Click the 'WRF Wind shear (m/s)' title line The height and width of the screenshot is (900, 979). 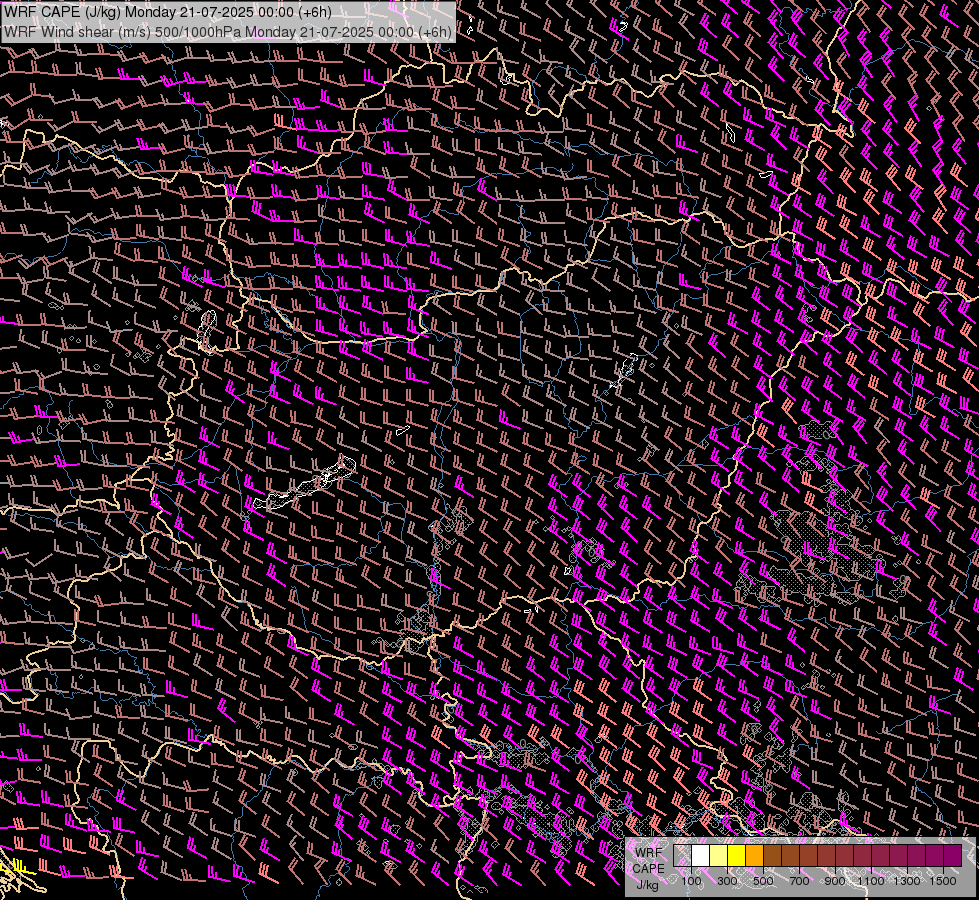[227, 32]
